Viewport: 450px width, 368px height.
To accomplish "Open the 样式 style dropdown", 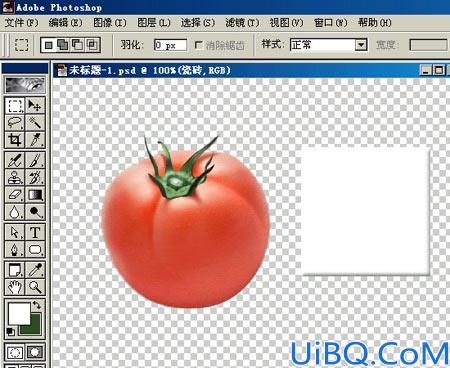I will (361, 45).
